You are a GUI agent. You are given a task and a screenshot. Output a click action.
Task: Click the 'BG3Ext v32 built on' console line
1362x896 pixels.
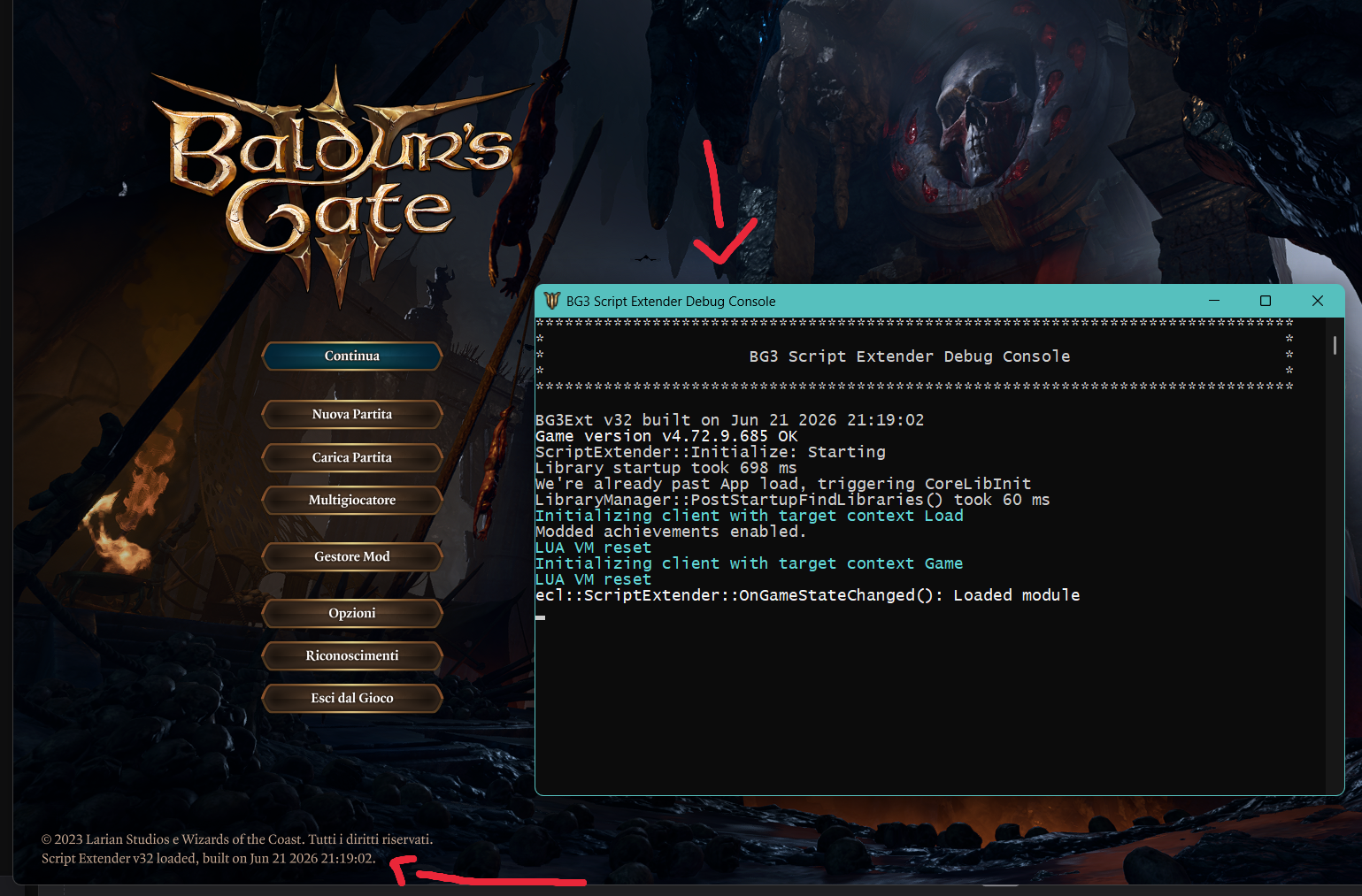pos(729,420)
